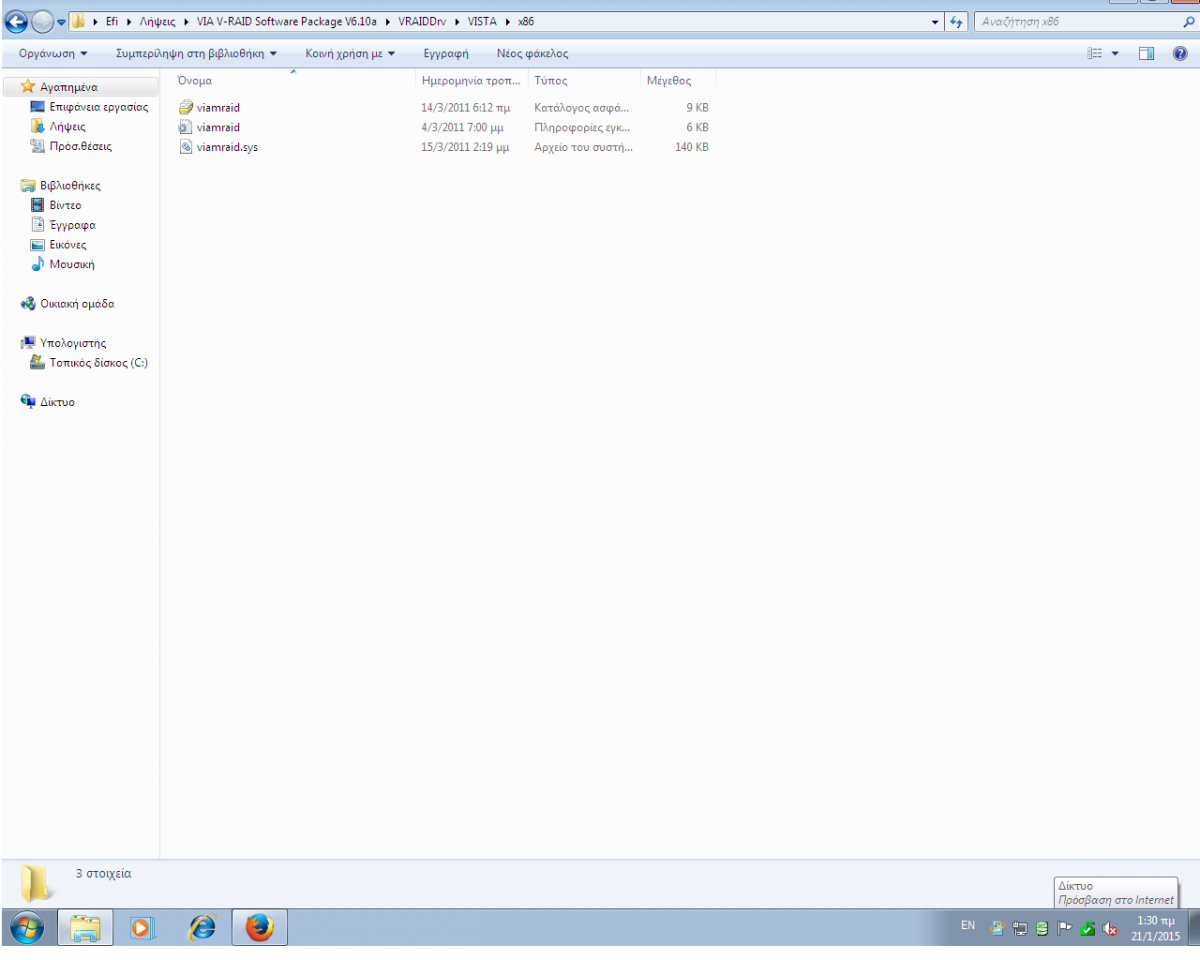
Task: Click the VRAIDDrv breadcrumb segment
Action: pos(422,21)
